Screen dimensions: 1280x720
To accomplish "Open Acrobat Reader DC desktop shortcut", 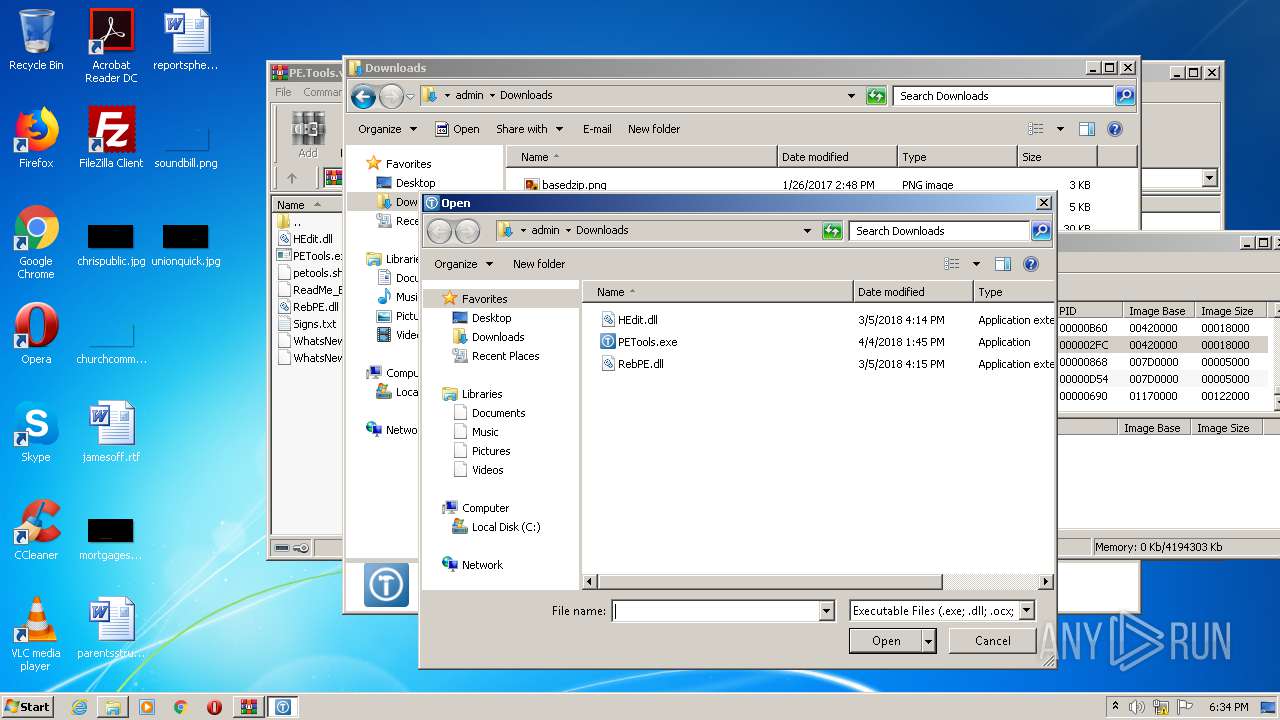I will click(111, 46).
